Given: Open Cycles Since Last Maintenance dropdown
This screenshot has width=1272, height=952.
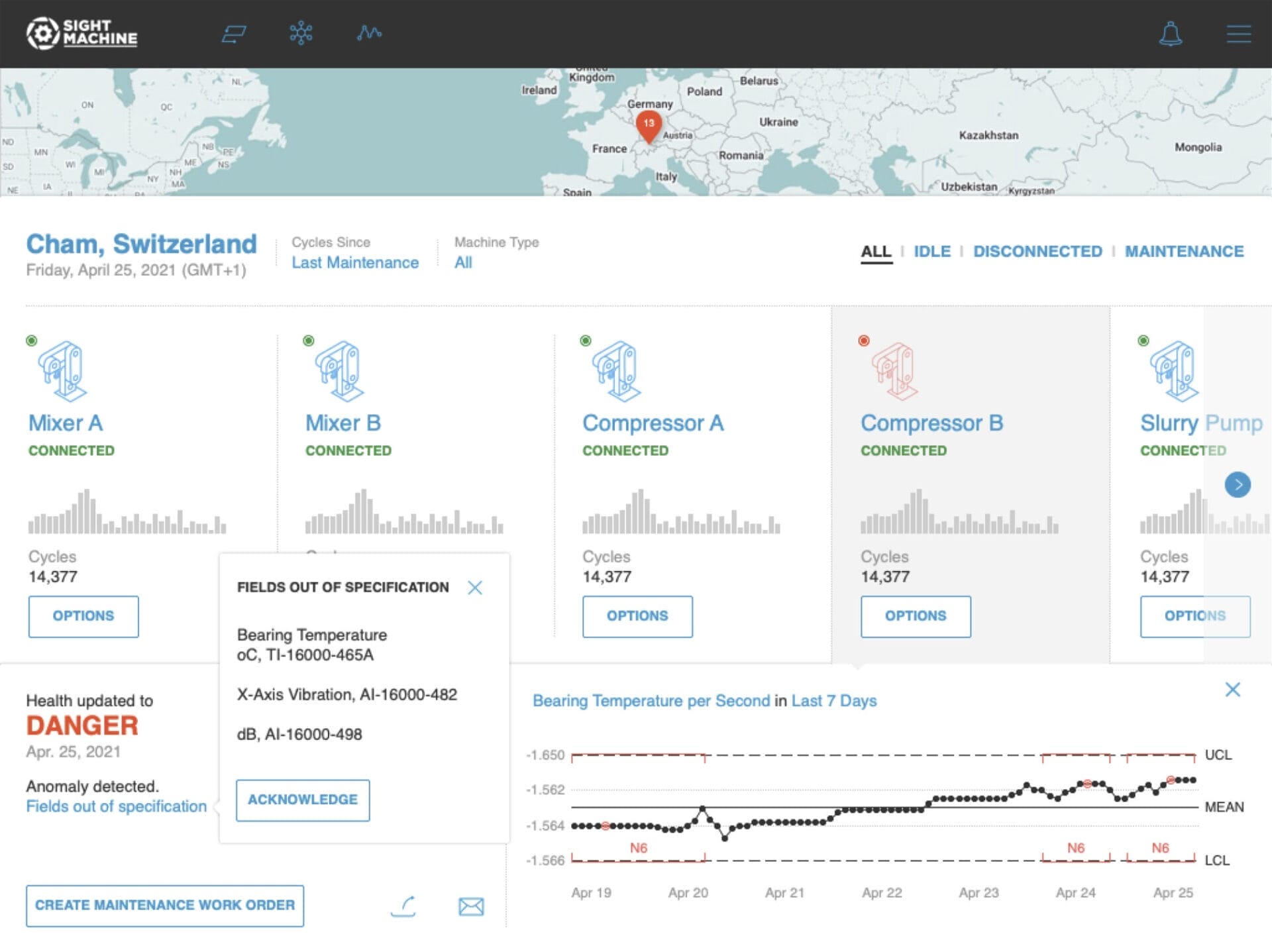Looking at the screenshot, I should (355, 263).
